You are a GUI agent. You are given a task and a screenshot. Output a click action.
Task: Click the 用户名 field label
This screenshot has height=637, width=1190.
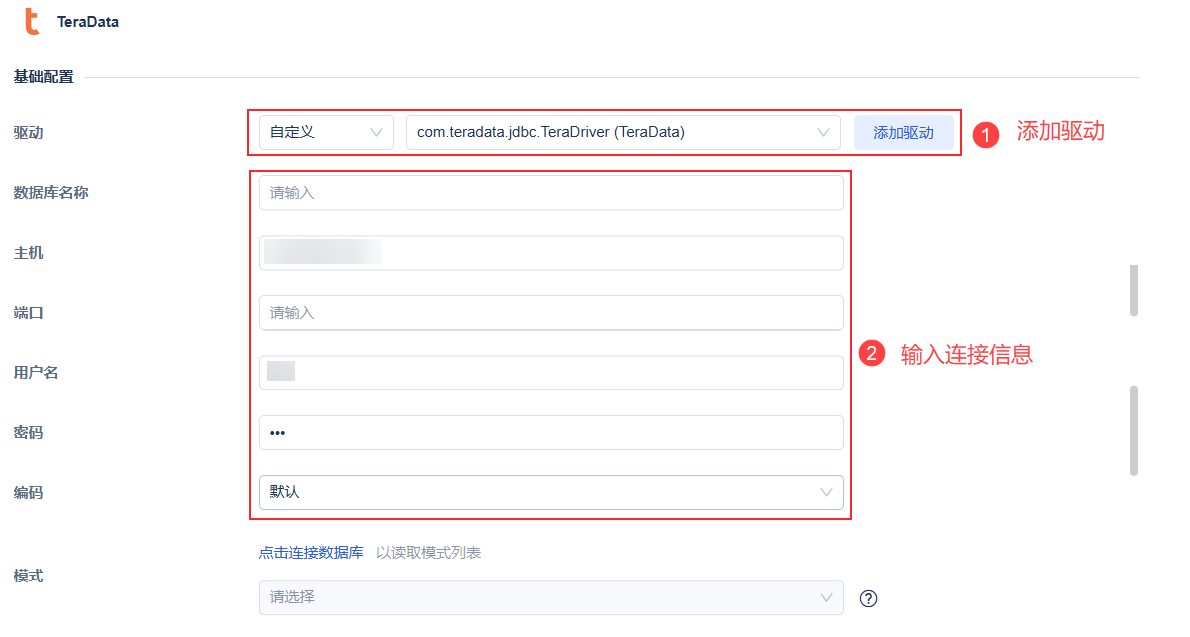click(36, 373)
